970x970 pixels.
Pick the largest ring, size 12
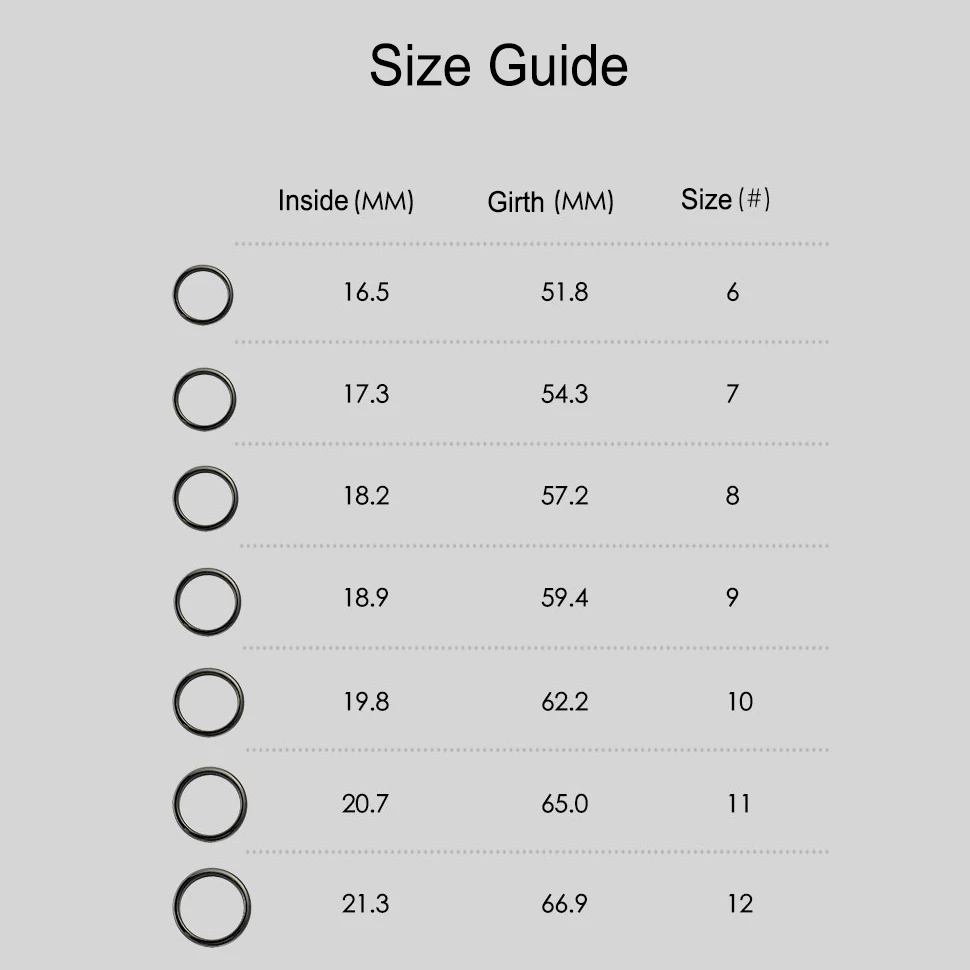pyautogui.click(x=212, y=907)
